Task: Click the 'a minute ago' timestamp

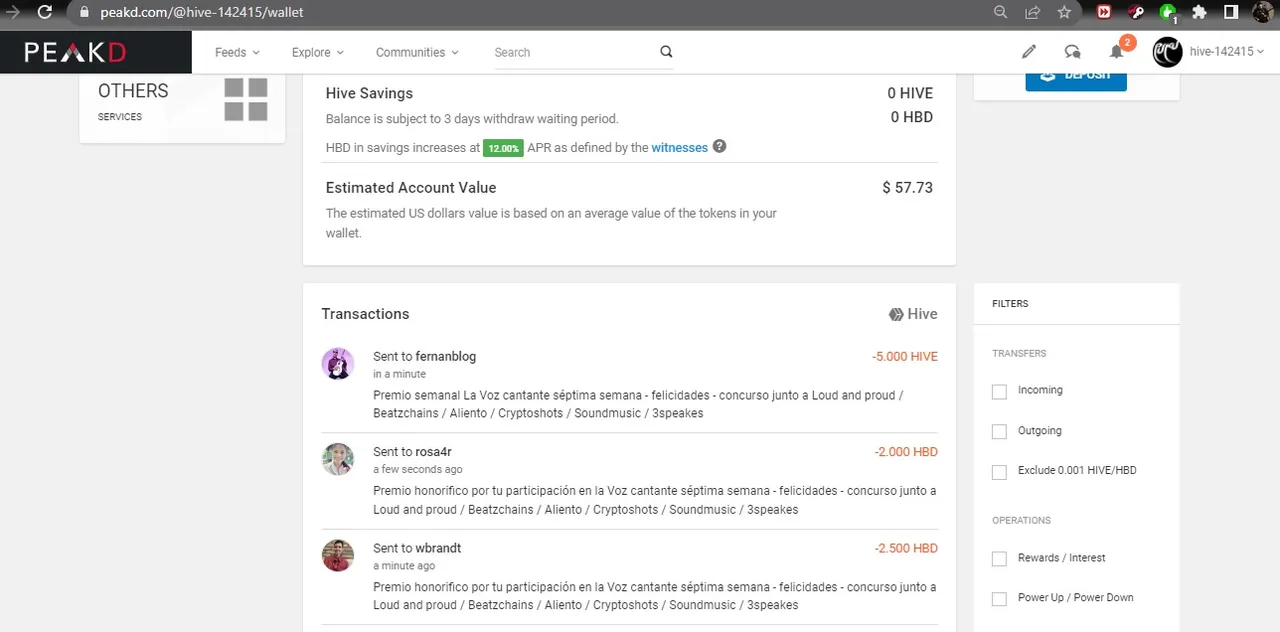Action: pos(404,566)
